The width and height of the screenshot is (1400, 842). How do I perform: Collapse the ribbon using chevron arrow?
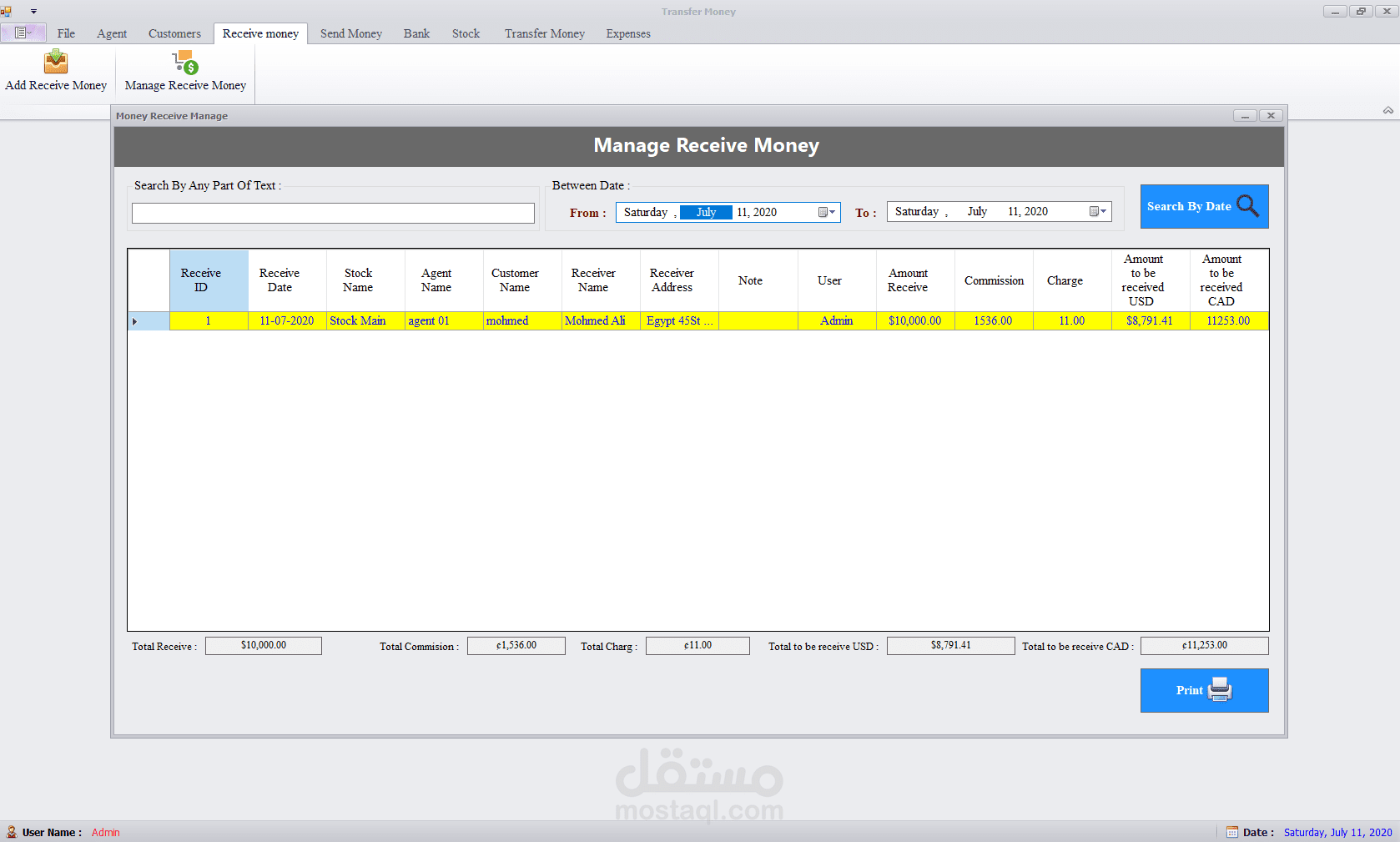click(1387, 110)
